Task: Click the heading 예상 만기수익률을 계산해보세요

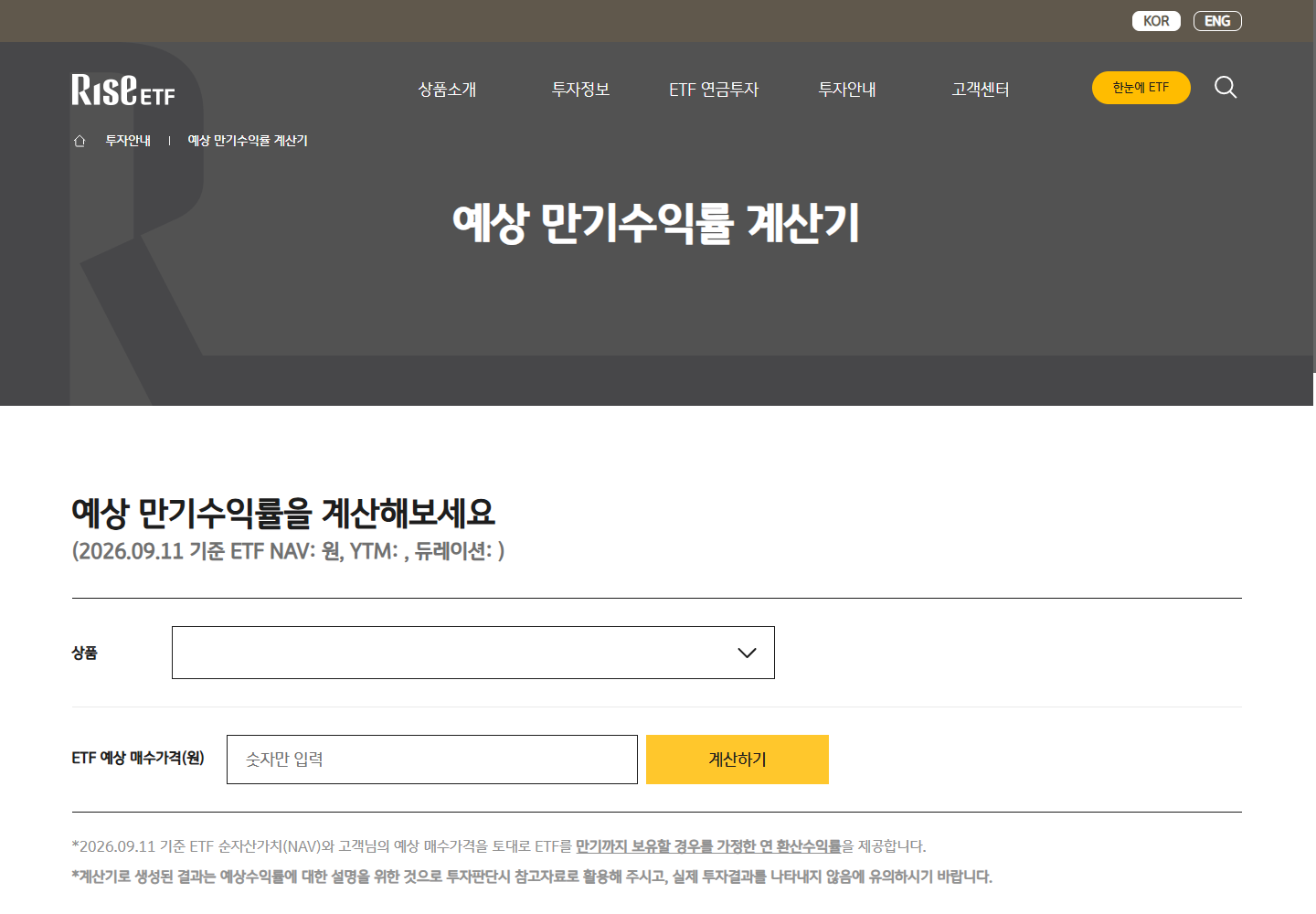Action: (x=283, y=513)
